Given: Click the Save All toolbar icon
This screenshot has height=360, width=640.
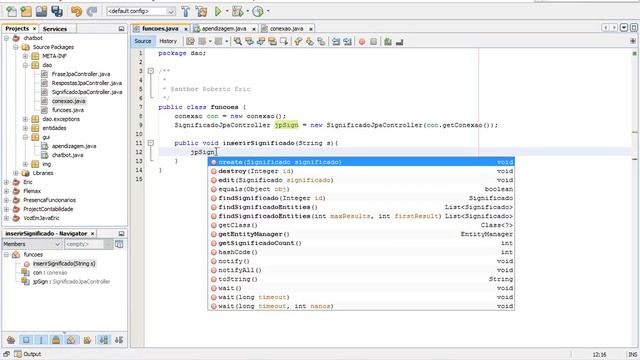Looking at the screenshot, I should pos(57,11).
